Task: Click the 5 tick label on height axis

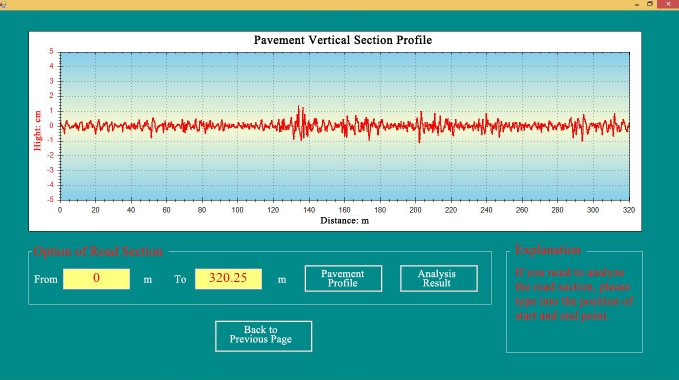Action: click(x=51, y=52)
